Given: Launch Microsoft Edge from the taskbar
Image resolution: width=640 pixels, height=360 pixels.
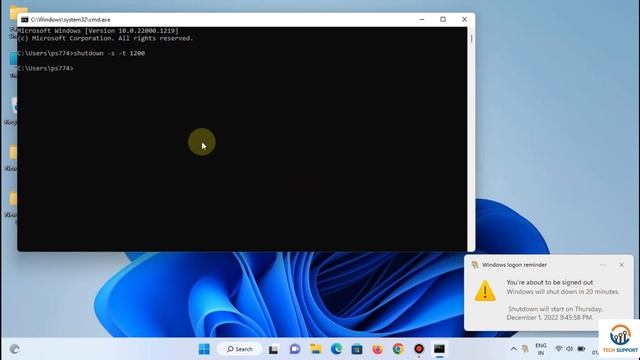Looking at the screenshot, I should [336, 349].
